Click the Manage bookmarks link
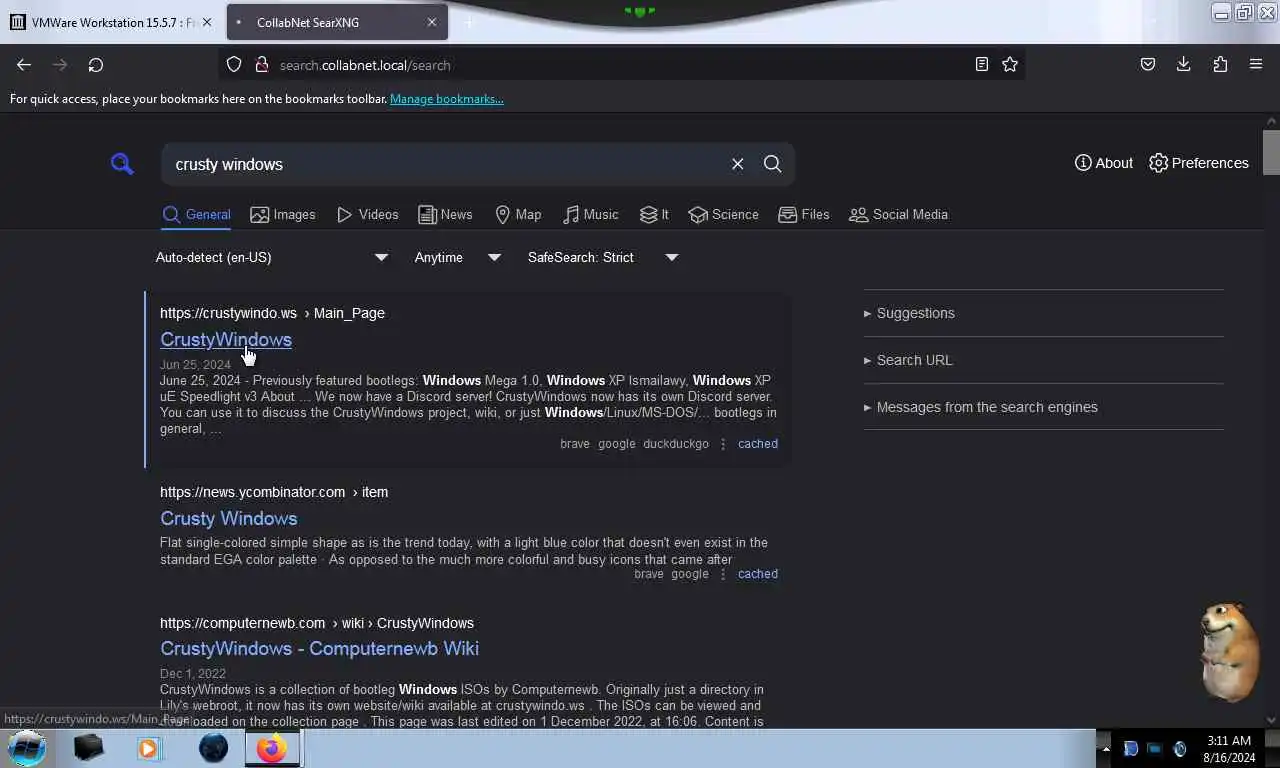Screen dimensions: 1280x768 click(x=447, y=99)
